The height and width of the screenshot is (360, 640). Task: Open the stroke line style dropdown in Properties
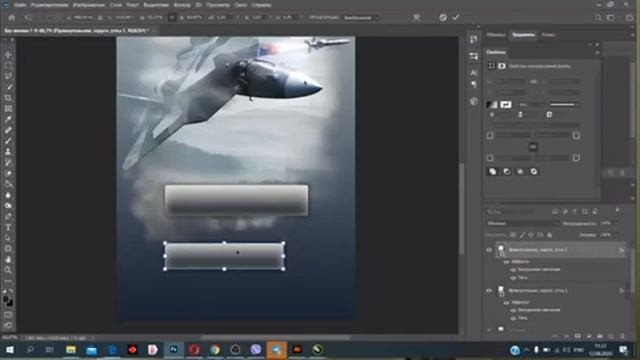pyautogui.click(x=564, y=105)
